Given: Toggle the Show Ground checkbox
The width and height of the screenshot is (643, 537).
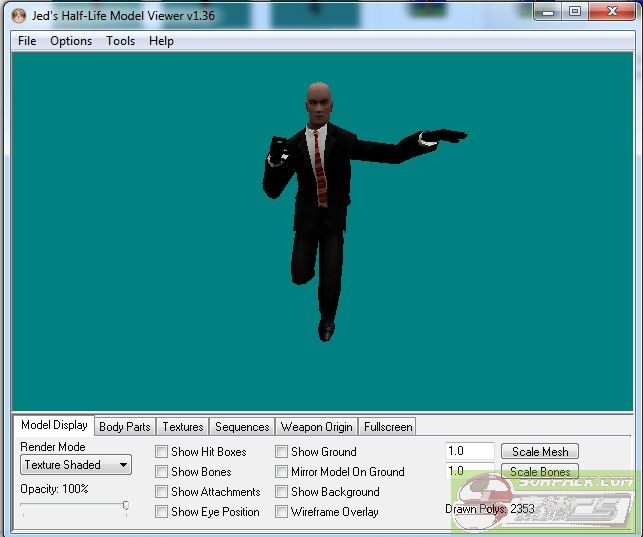Looking at the screenshot, I should [282, 452].
